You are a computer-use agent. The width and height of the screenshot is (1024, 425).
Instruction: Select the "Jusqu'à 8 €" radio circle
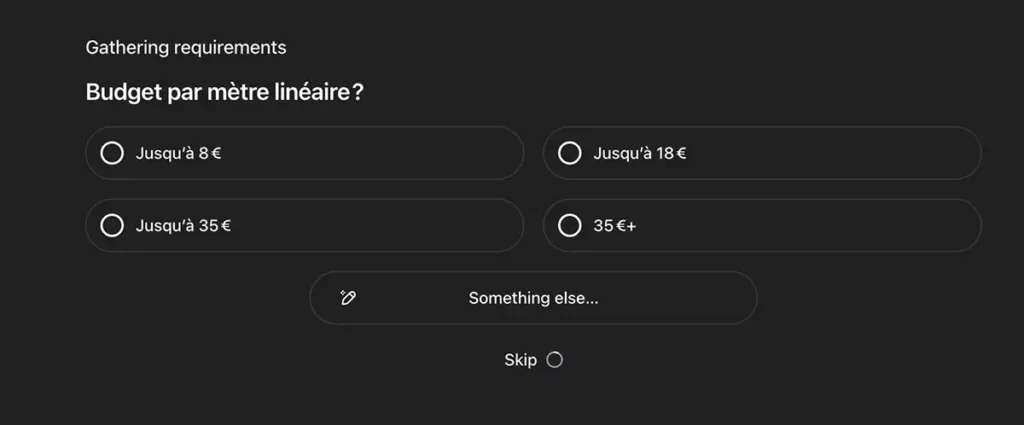click(x=112, y=153)
